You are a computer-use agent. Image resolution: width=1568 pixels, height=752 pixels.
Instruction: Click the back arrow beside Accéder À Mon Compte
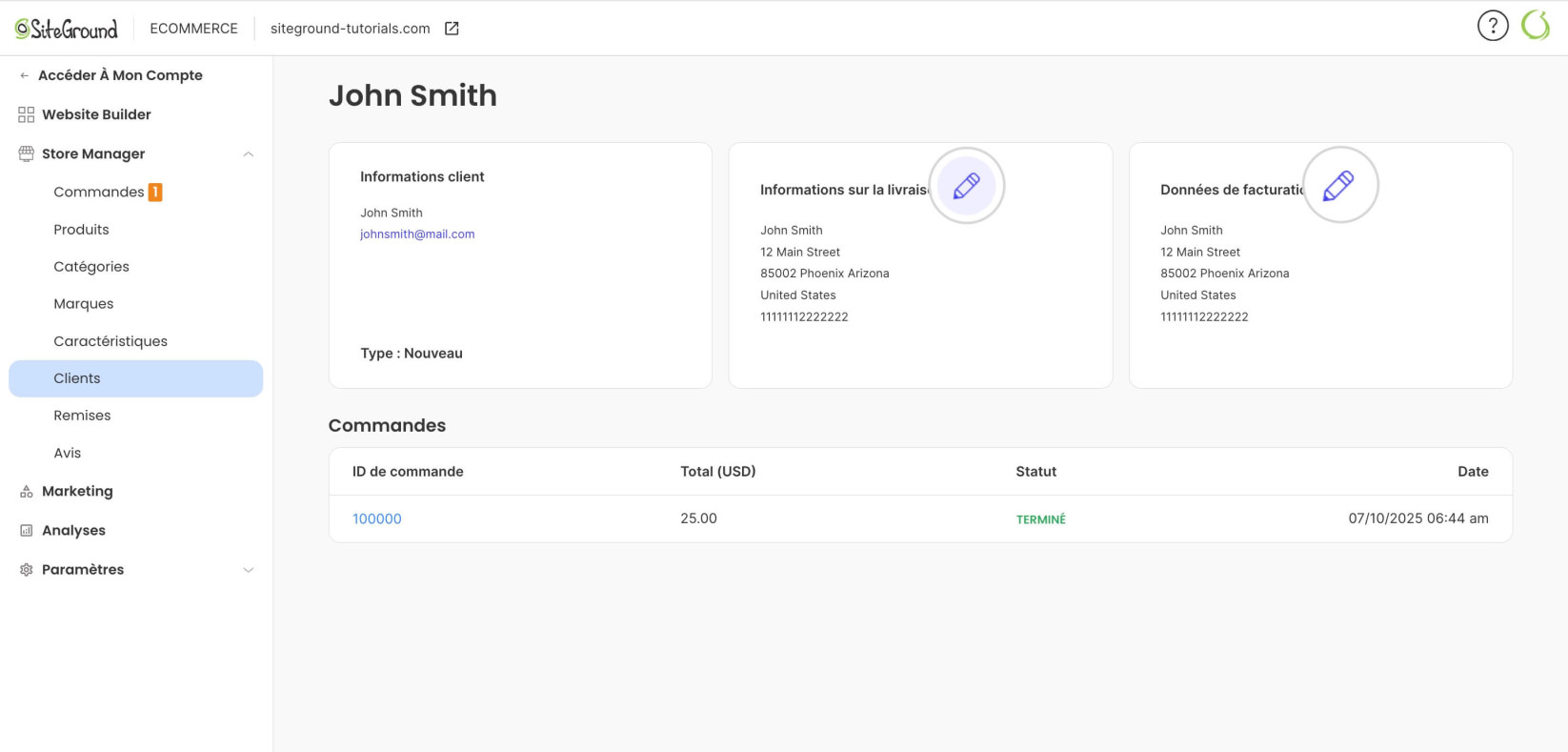(24, 75)
